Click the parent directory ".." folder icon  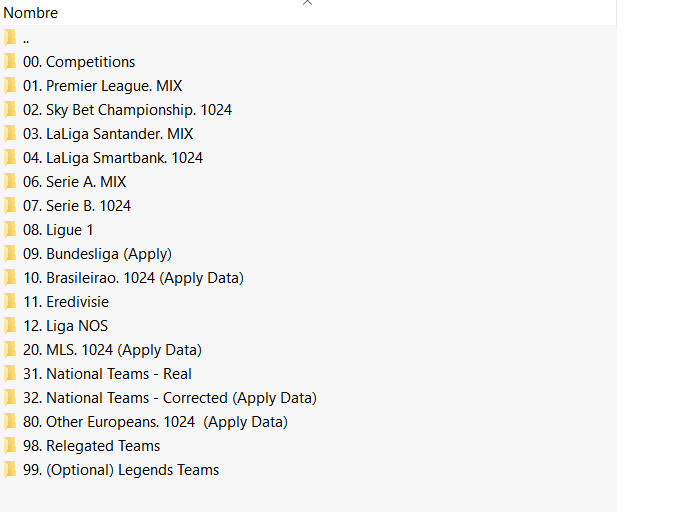click(10, 38)
